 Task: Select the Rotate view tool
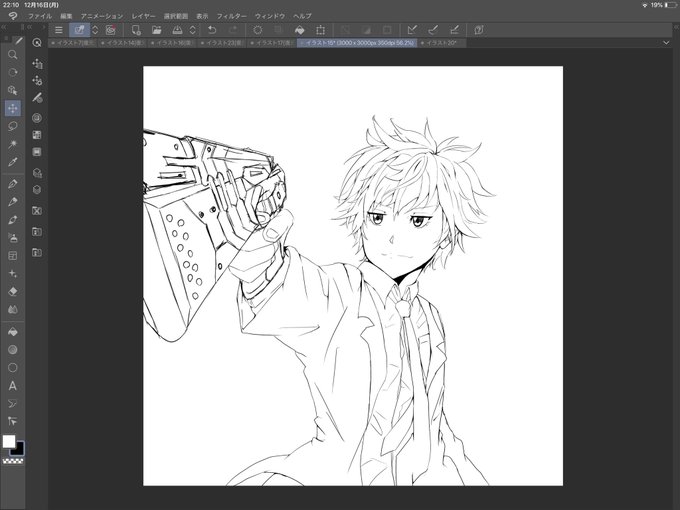(13, 72)
